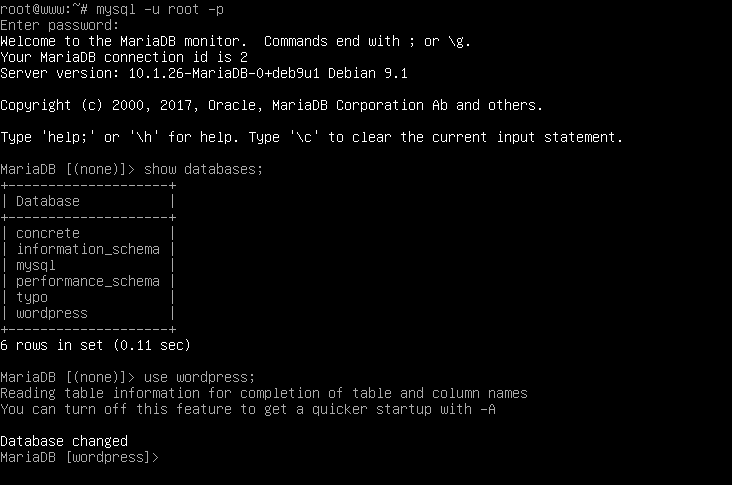
Task: Select the 'wordpress' row in the database table
Action: [x=51, y=313]
